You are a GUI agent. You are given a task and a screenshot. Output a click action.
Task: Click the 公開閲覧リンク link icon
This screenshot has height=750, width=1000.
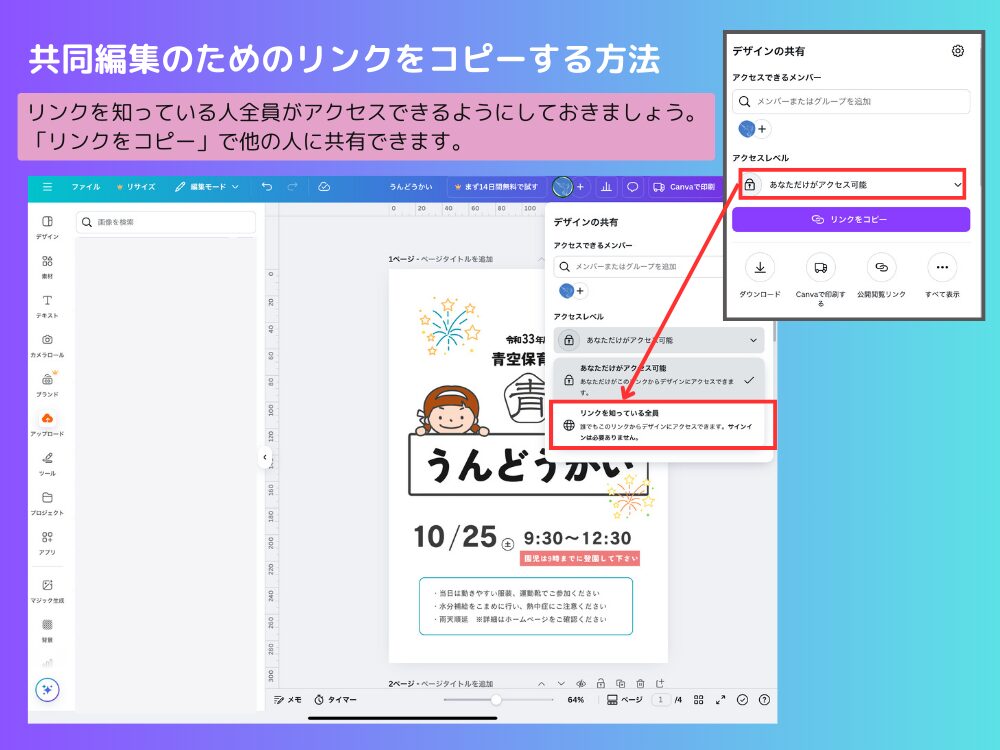(881, 267)
